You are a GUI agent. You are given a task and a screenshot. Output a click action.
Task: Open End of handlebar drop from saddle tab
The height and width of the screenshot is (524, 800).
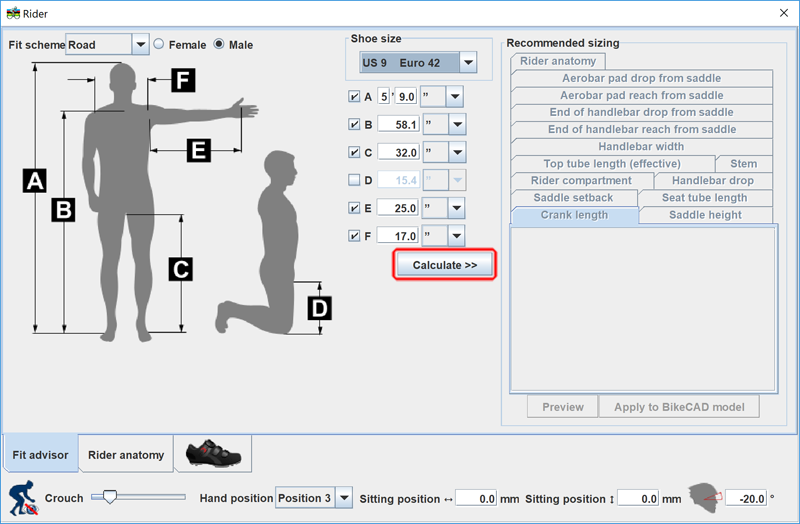click(641, 112)
